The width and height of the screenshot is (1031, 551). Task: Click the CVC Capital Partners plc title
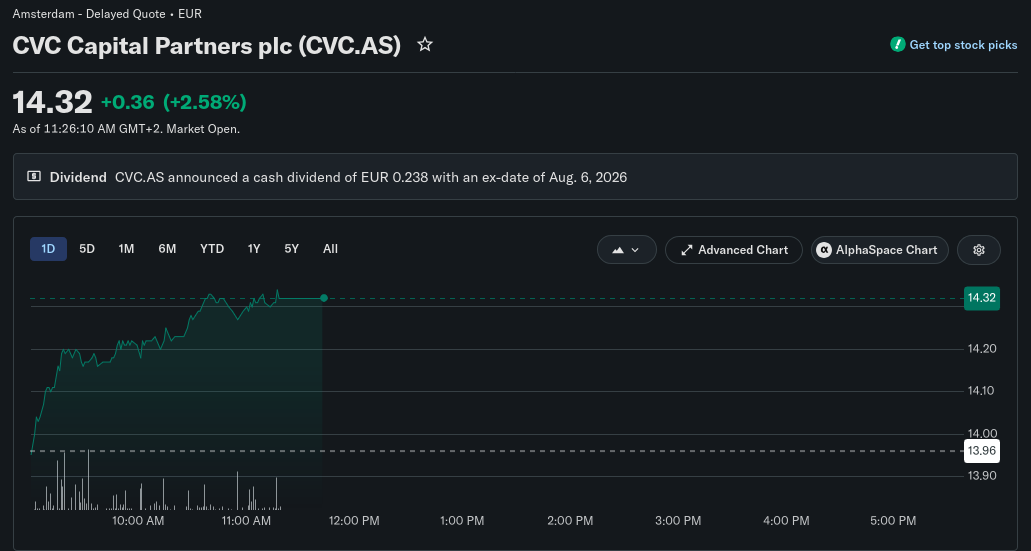206,45
